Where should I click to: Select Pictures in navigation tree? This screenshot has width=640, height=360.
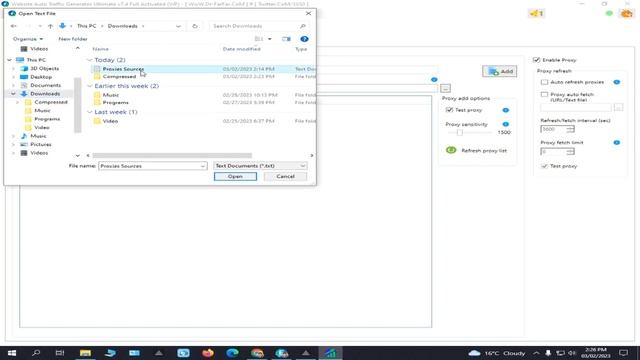click(x=41, y=144)
